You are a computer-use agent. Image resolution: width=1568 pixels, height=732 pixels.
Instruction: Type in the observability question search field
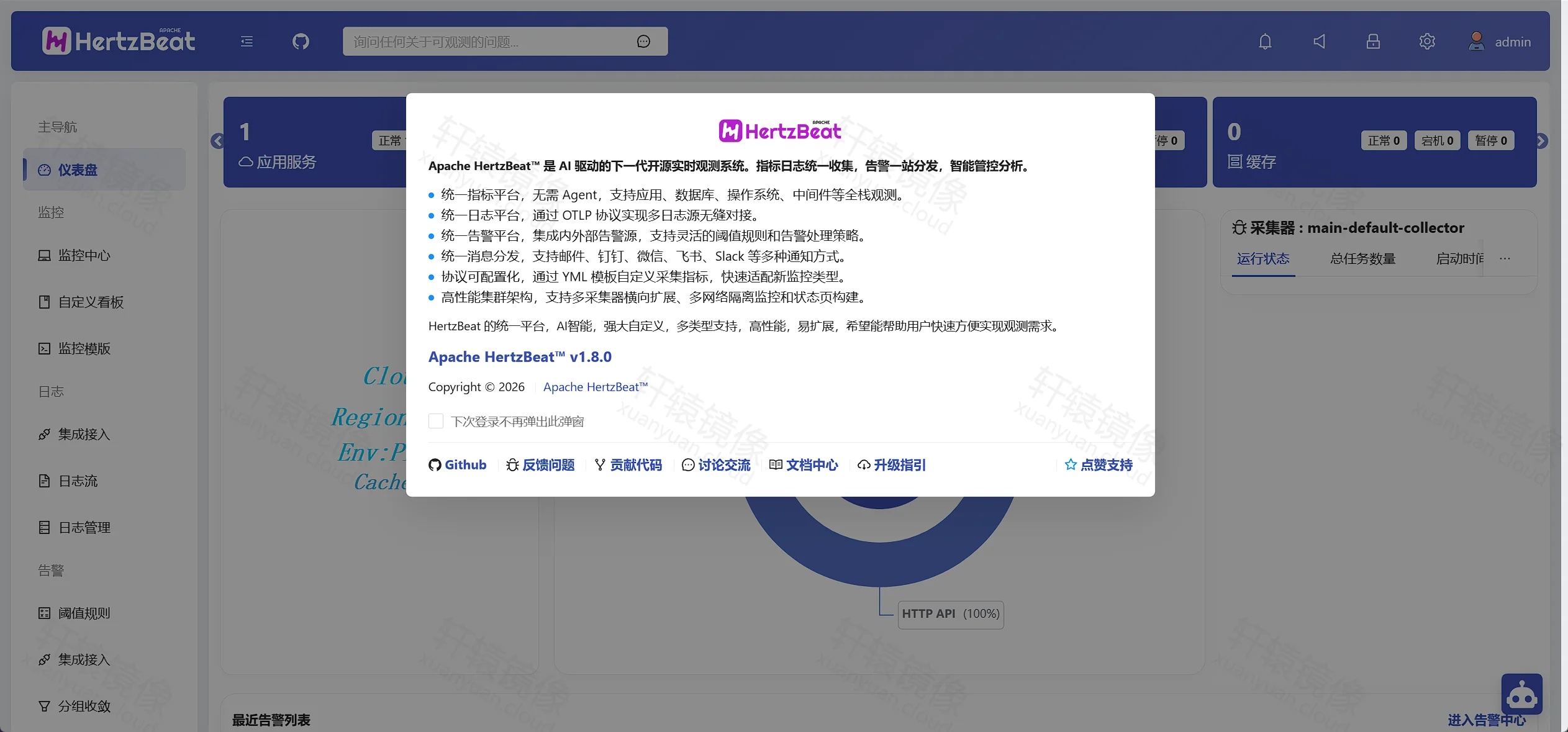pos(491,42)
